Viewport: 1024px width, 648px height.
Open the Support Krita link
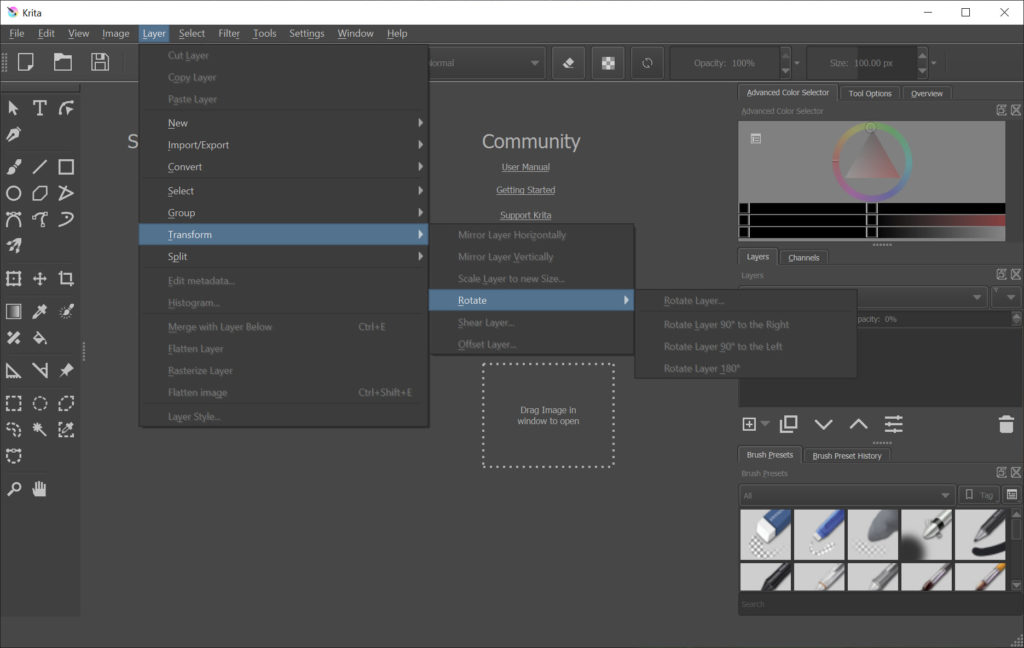tap(526, 215)
